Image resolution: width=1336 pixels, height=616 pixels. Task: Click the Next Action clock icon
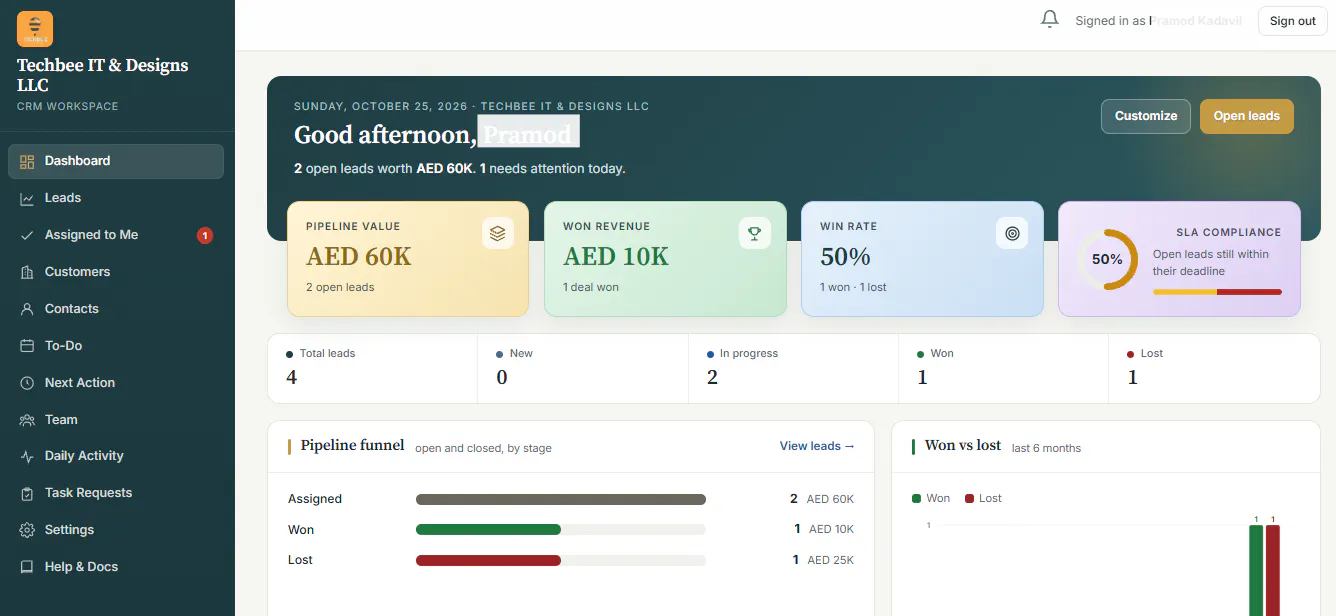(x=27, y=383)
